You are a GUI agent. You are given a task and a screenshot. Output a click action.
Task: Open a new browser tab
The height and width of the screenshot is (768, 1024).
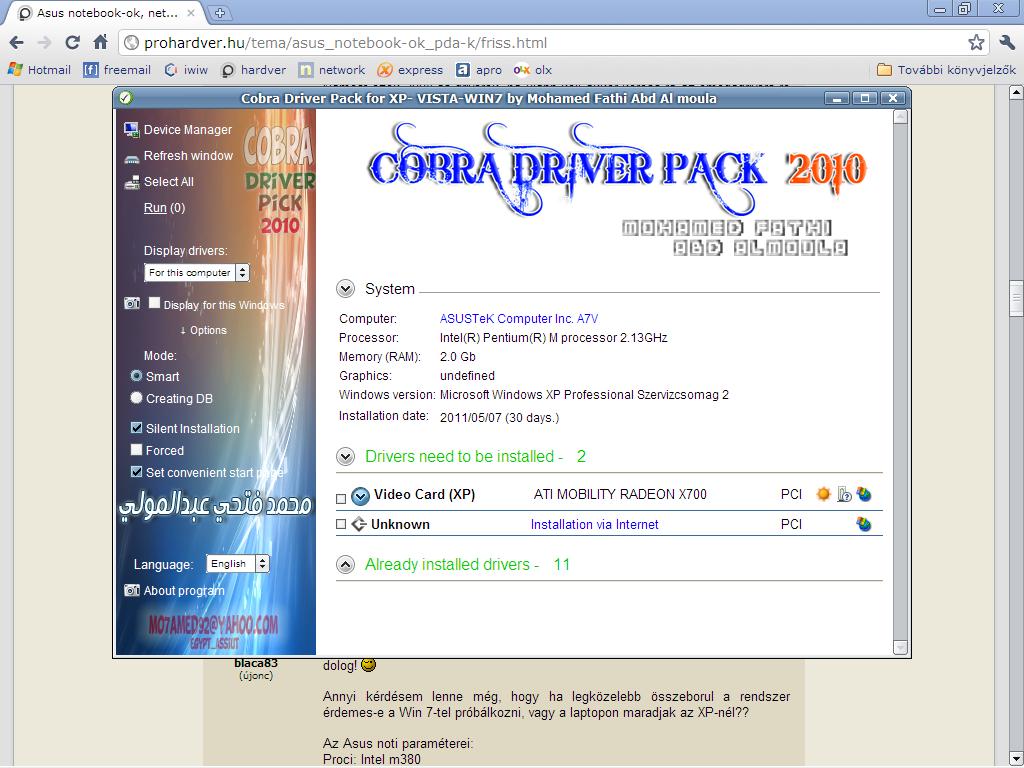pyautogui.click(x=220, y=12)
